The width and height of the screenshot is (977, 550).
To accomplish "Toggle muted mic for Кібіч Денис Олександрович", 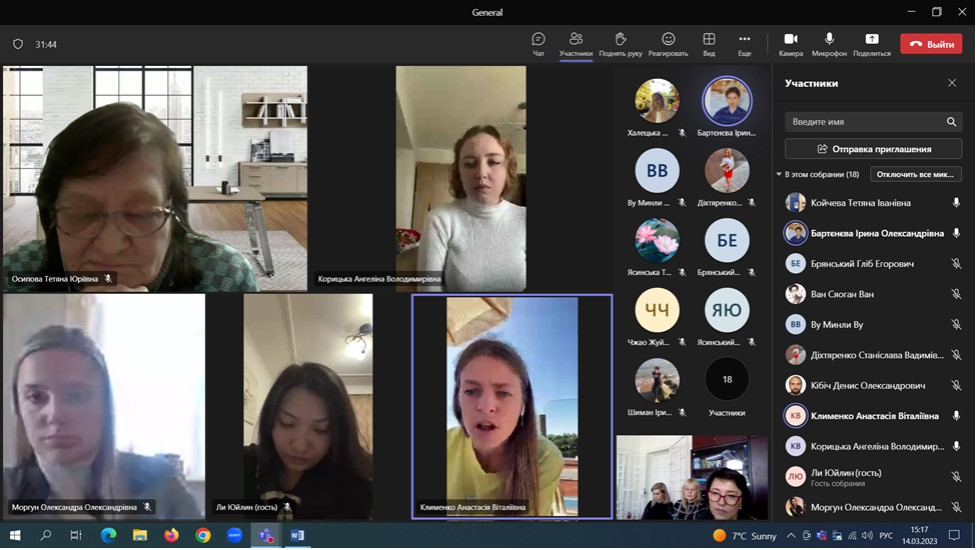I will (956, 386).
